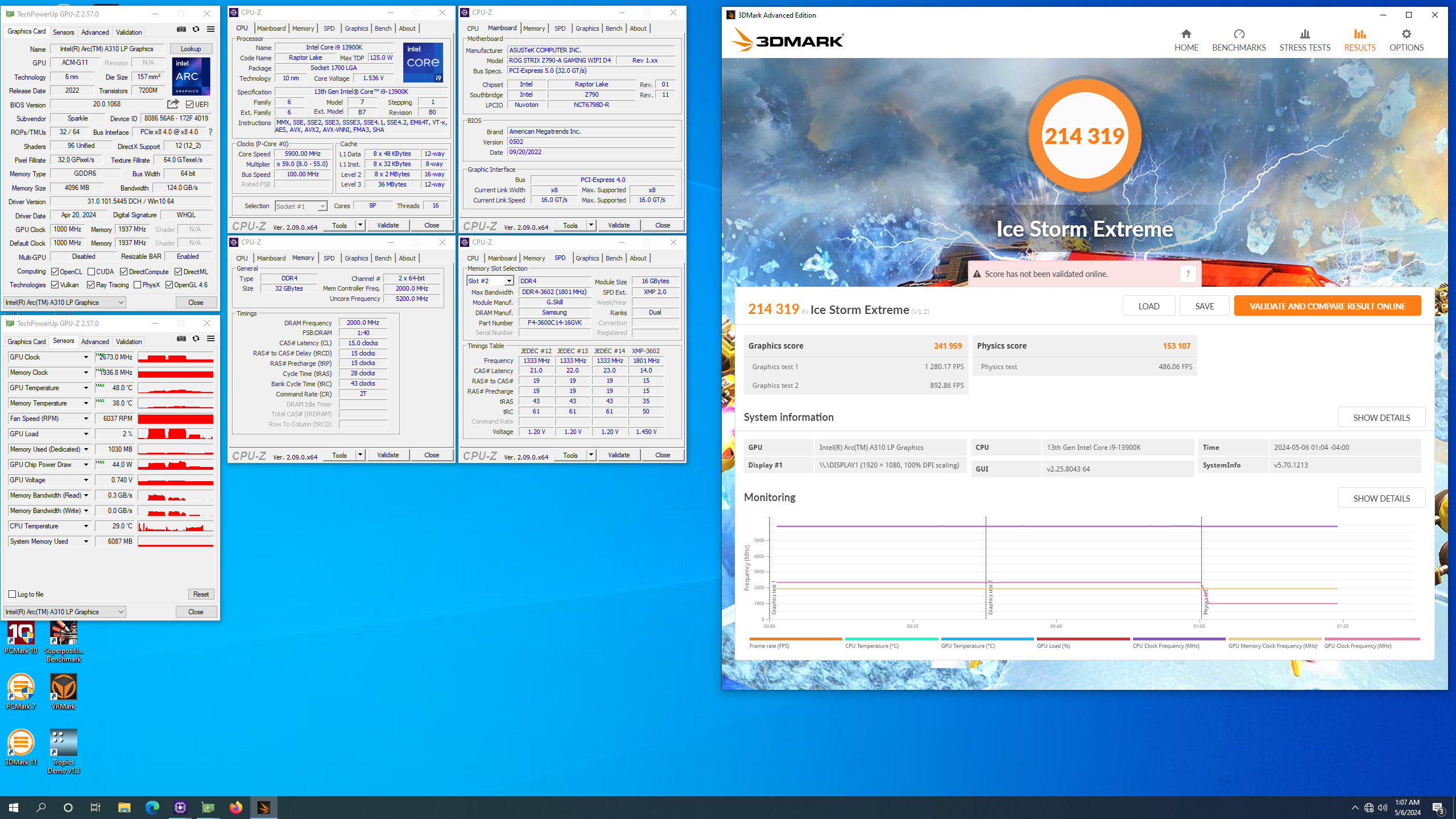
Task: Click the GPU-Z screenshot camera icon
Action: tap(181, 30)
